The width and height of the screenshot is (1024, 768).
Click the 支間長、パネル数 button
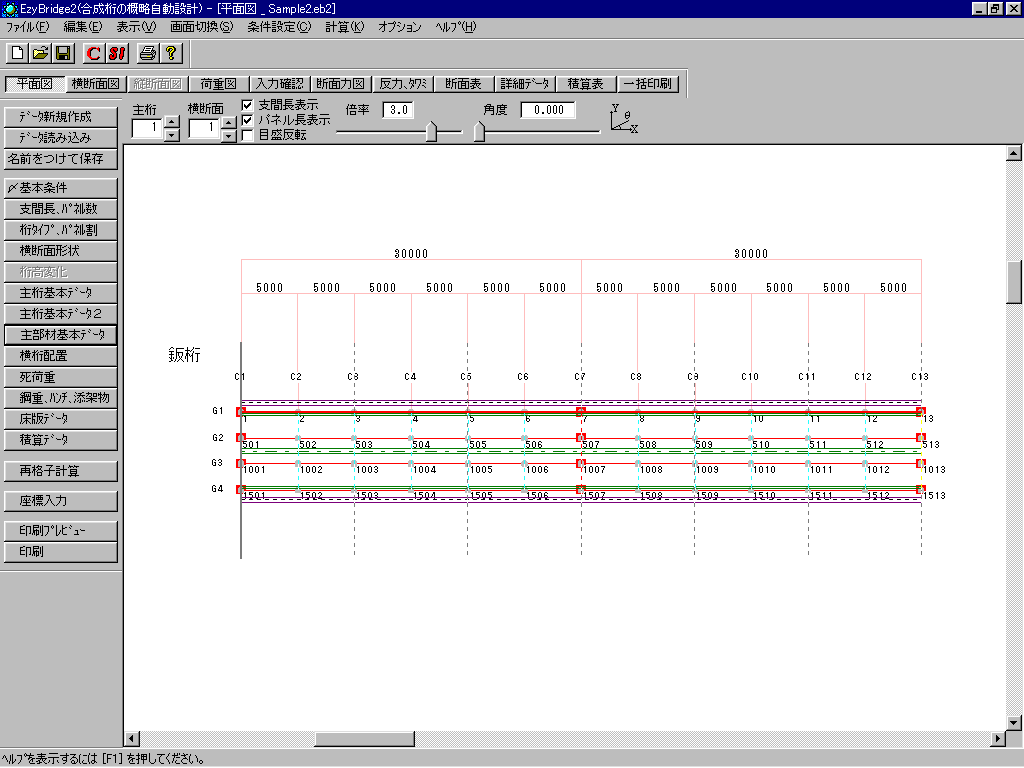tap(61, 209)
